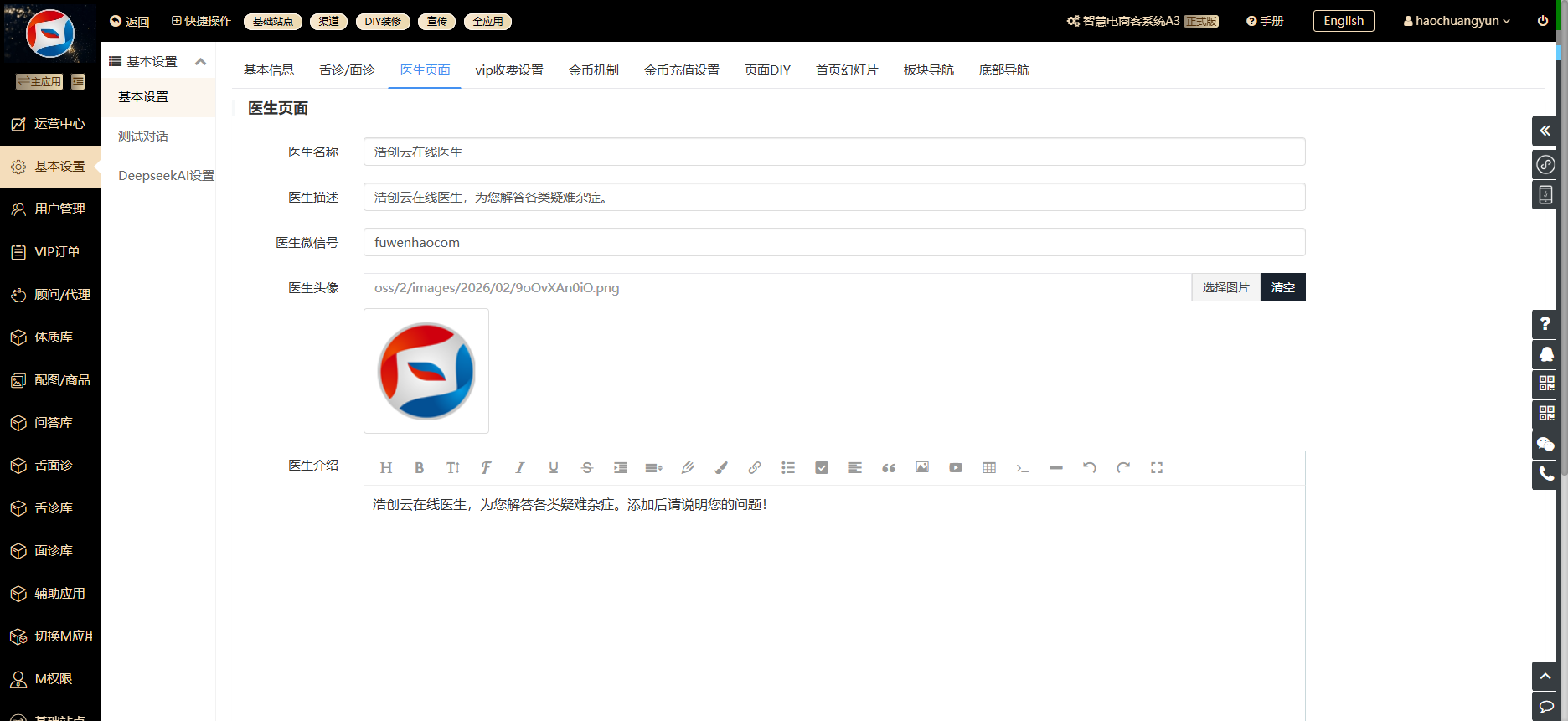Collapse the 基本设置 submenu section
Image resolution: width=1568 pixels, height=721 pixels.
click(x=200, y=62)
